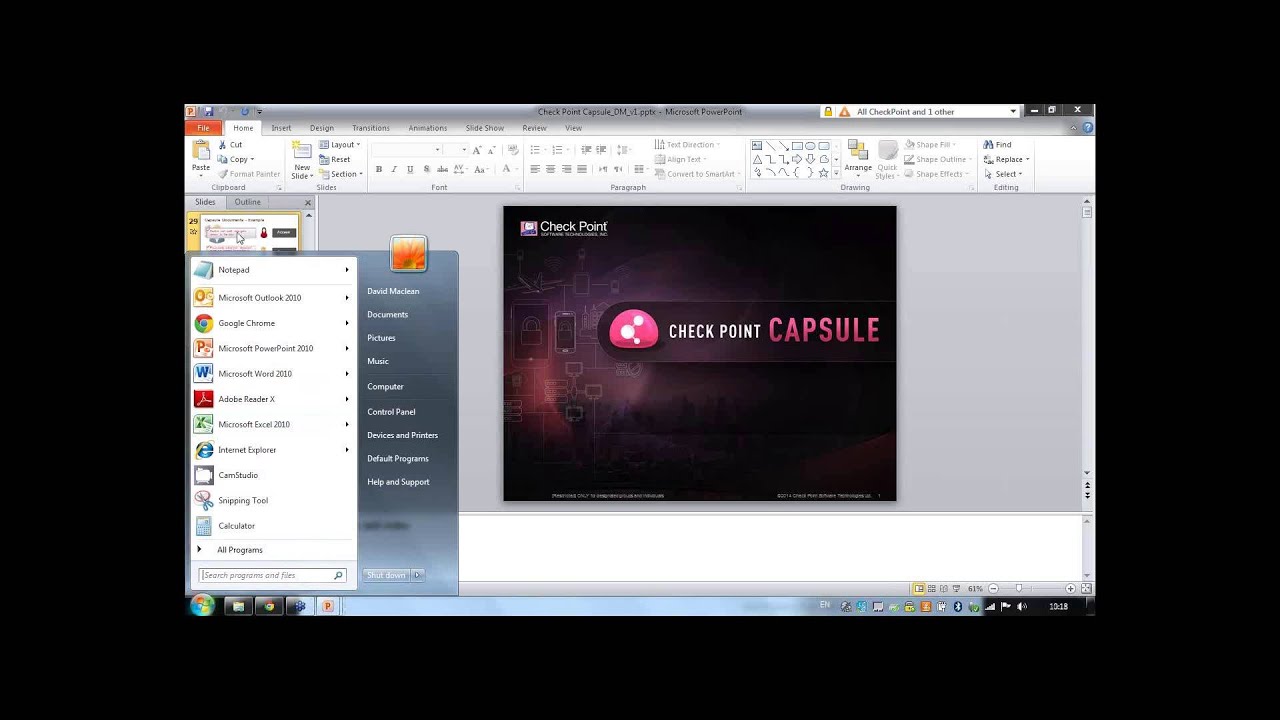1280x720 pixels.
Task: Toggle Underline formatting
Action: 410,169
